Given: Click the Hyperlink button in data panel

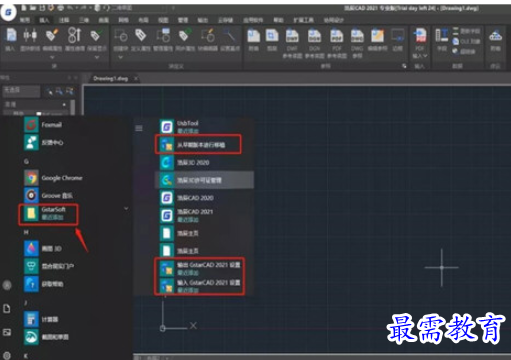Looking at the screenshot, I should pos(464,51).
